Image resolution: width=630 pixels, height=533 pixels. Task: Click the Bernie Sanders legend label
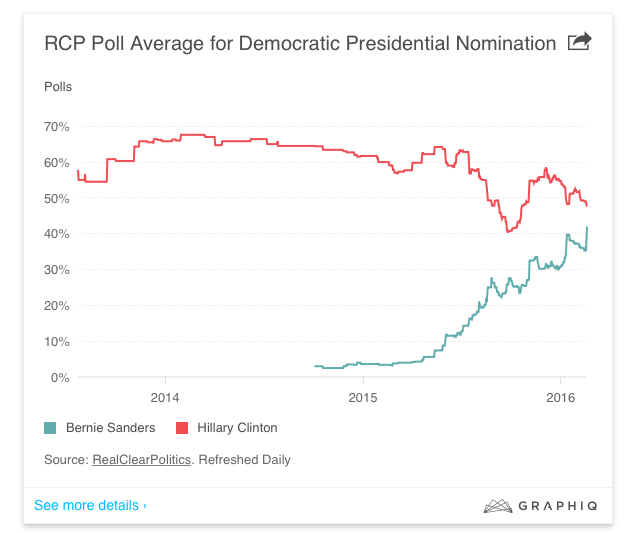(110, 428)
